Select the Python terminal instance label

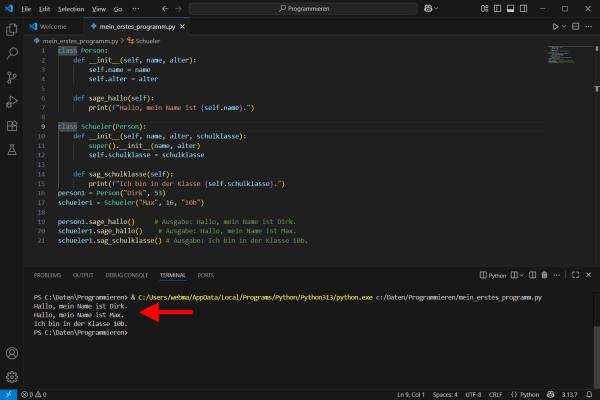point(493,276)
